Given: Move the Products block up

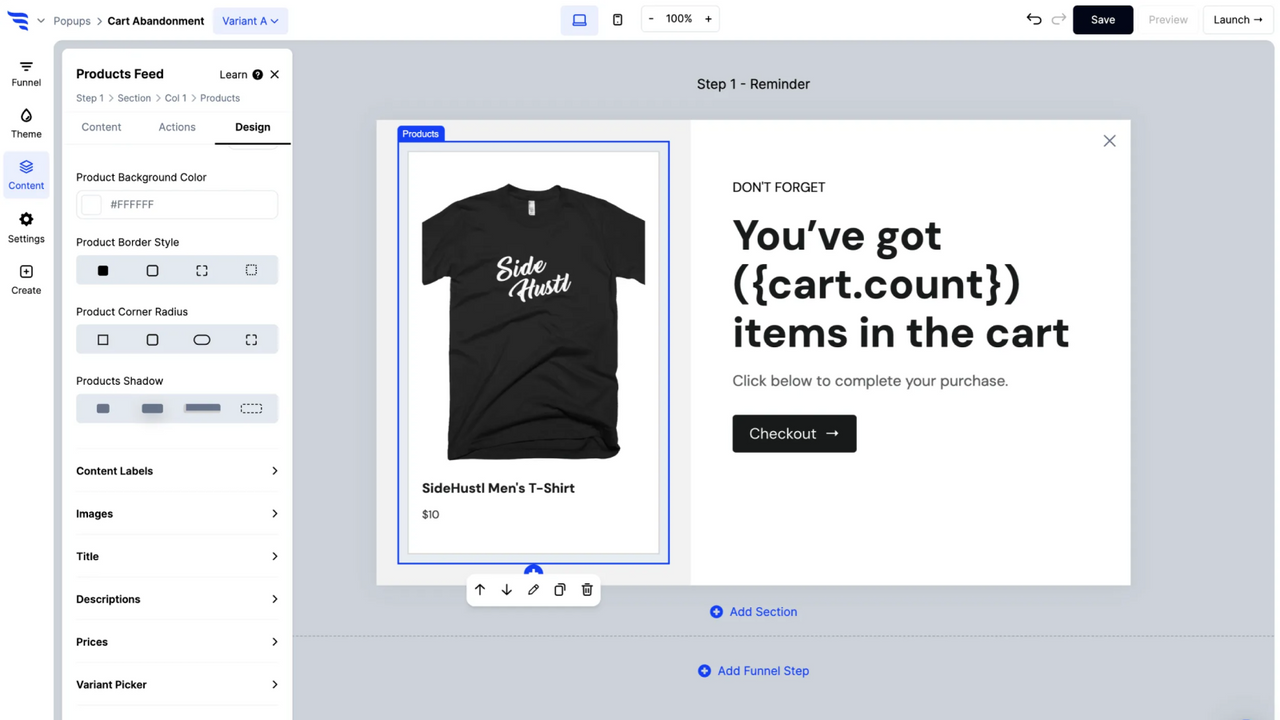Looking at the screenshot, I should point(480,589).
